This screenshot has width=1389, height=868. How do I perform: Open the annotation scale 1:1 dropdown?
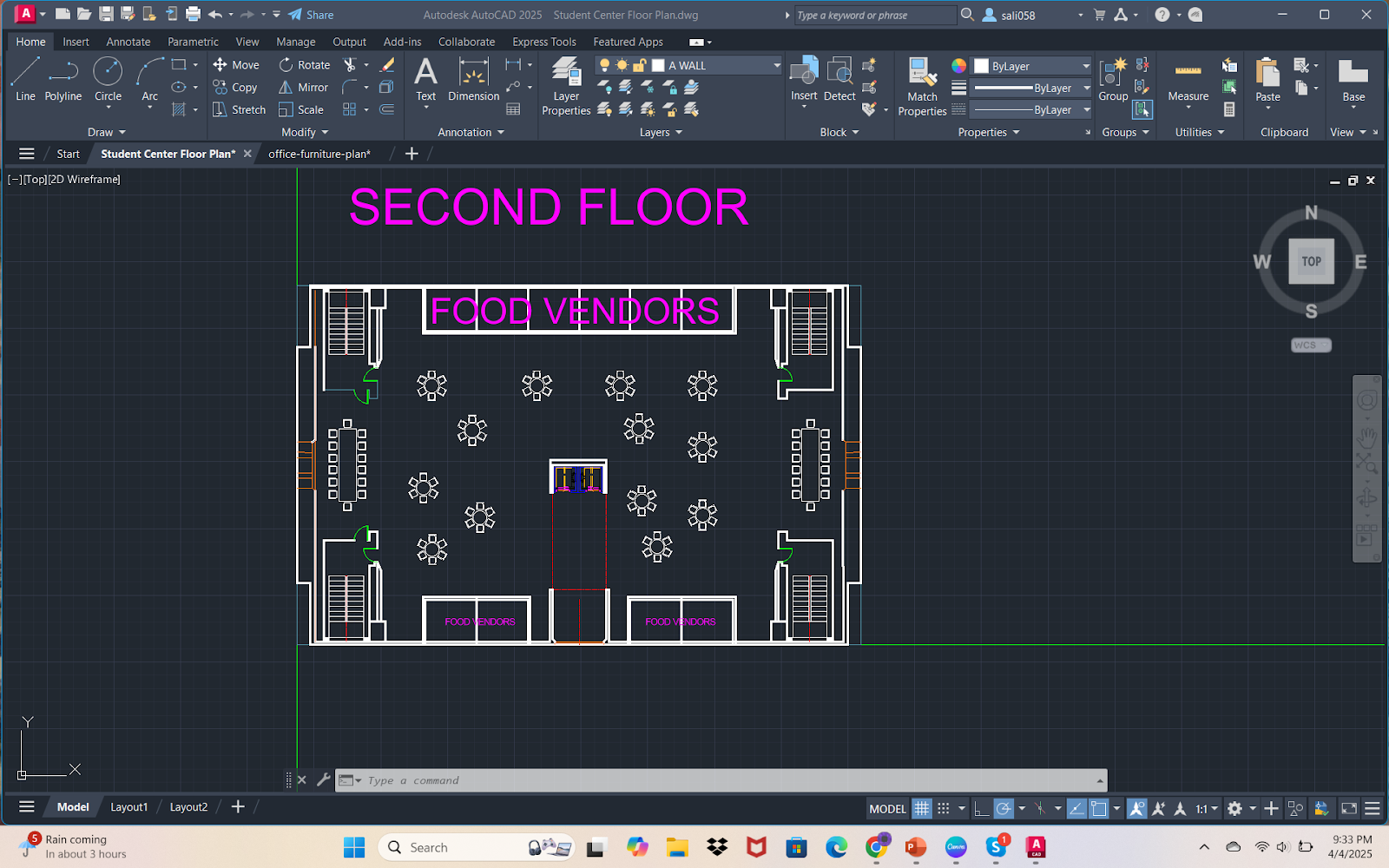pyautogui.click(x=1207, y=809)
